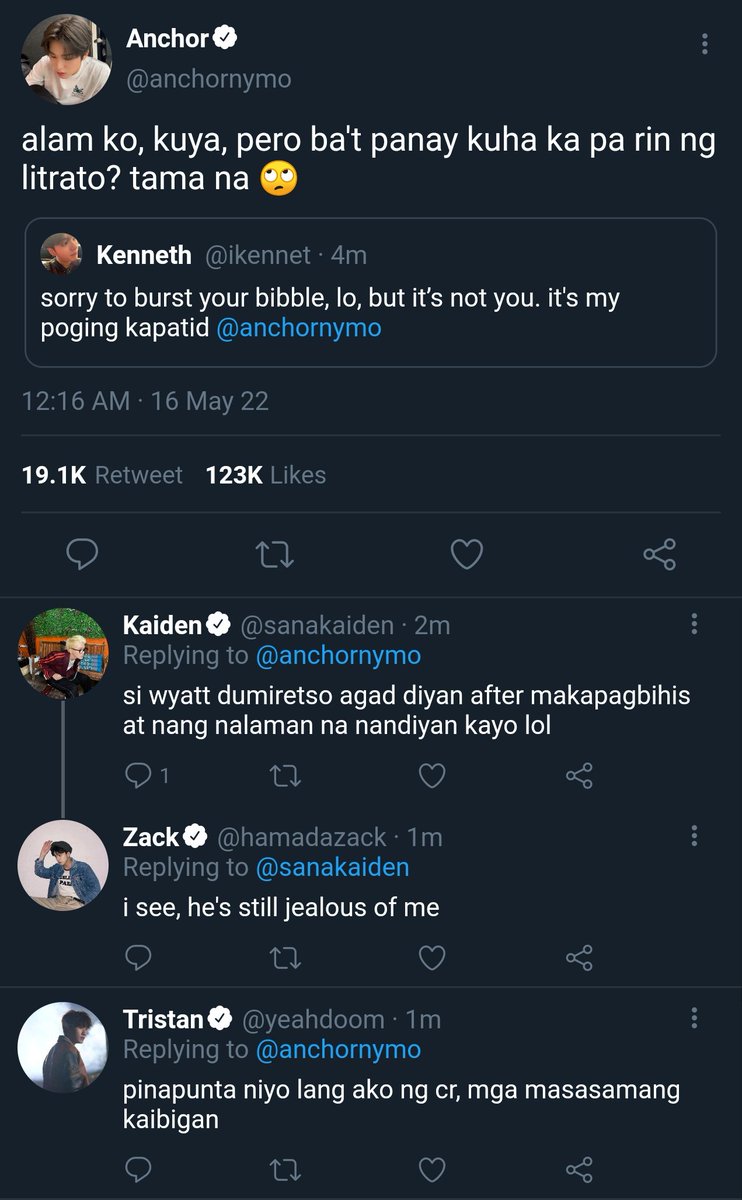Open comments on Kaiden's reply
This screenshot has width=742, height=1200.
coord(140,775)
